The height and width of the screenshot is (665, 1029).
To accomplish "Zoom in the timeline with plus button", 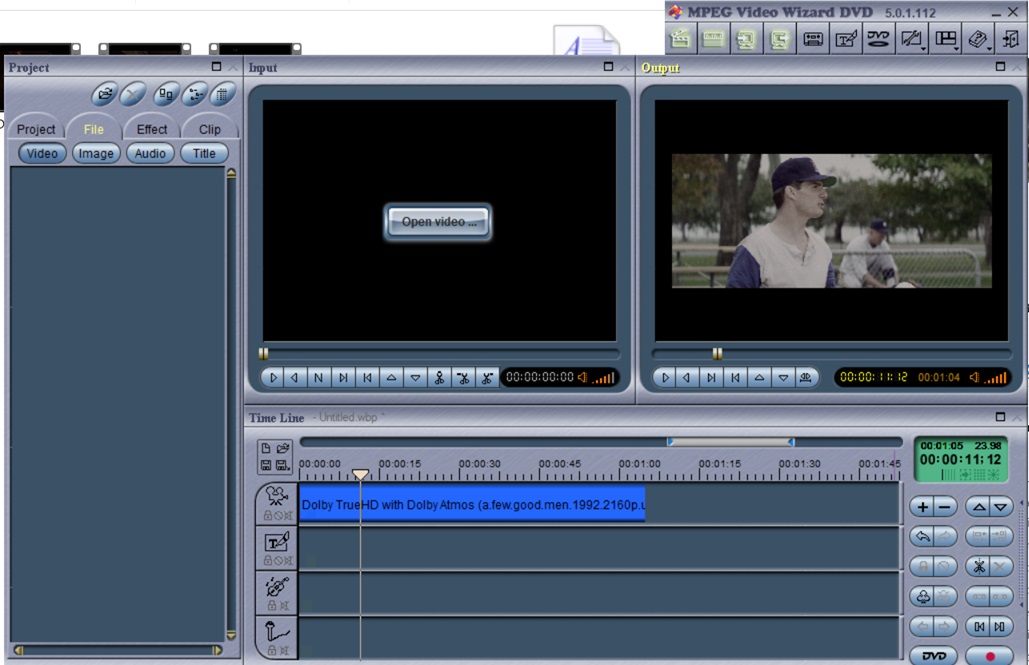I will point(923,507).
